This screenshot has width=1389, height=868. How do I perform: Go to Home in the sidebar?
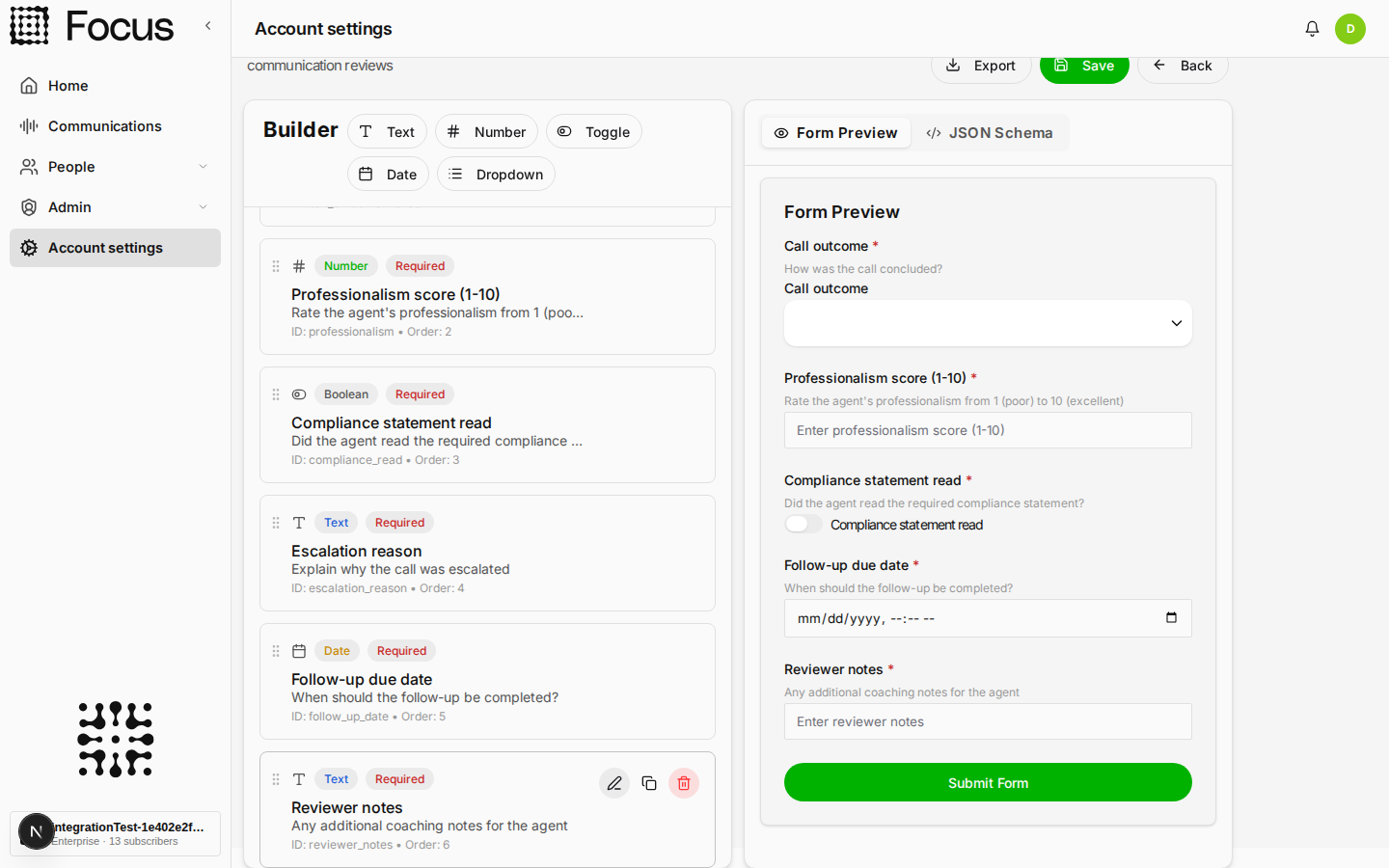[x=115, y=86]
